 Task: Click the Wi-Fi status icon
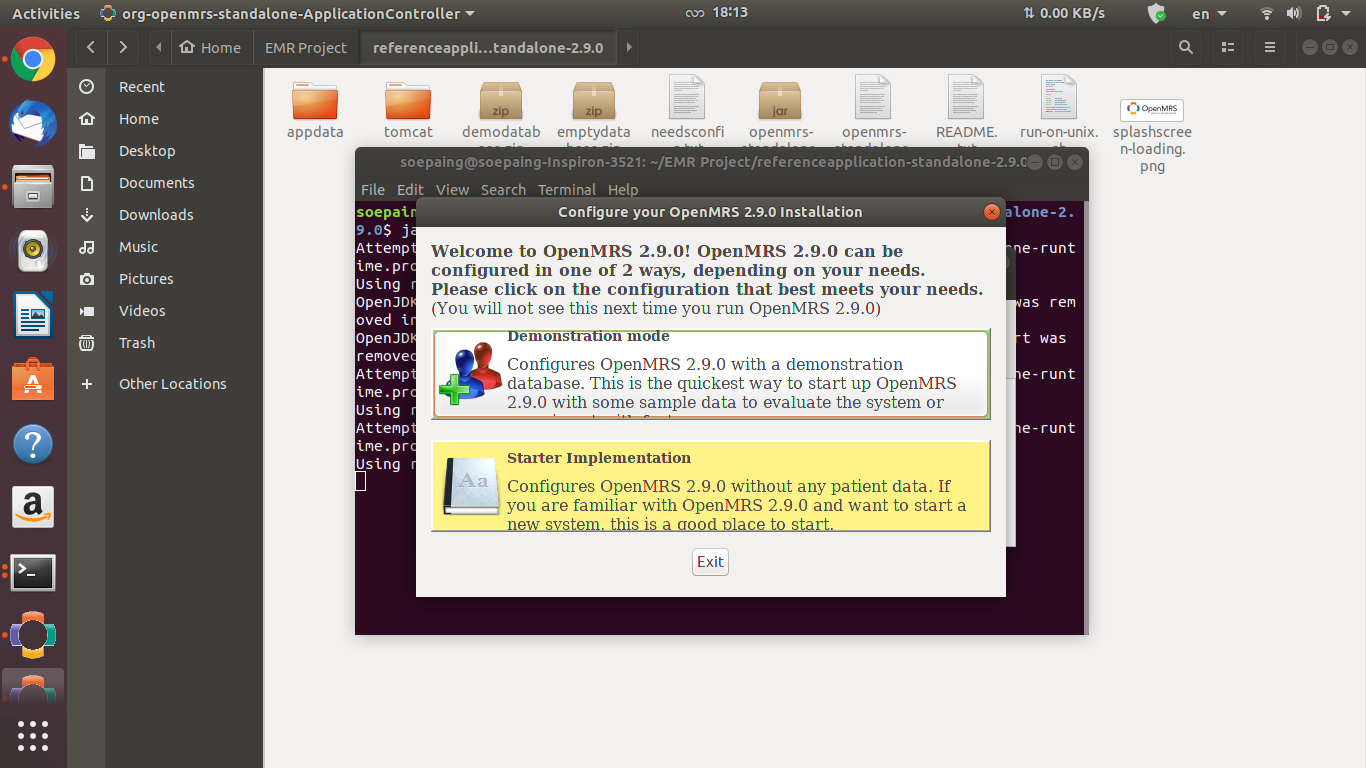click(x=1267, y=14)
